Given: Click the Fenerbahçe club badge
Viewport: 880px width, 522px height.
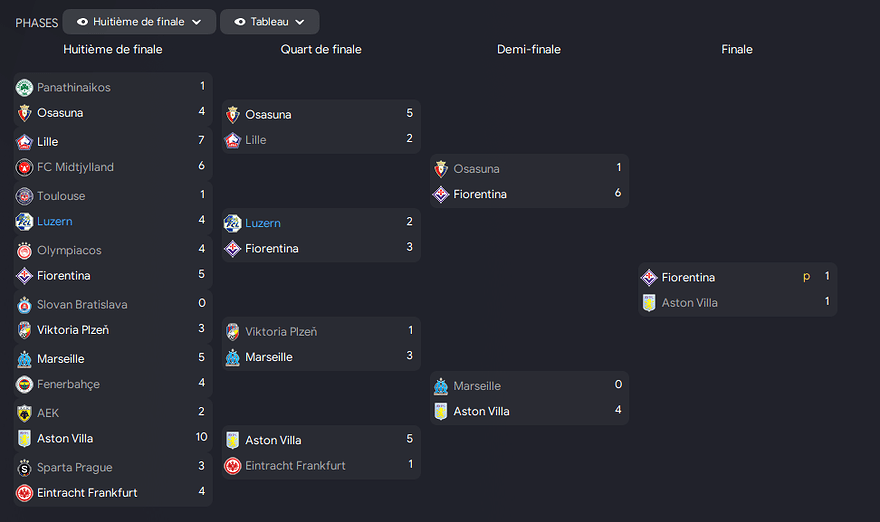Looking at the screenshot, I should [x=24, y=384].
